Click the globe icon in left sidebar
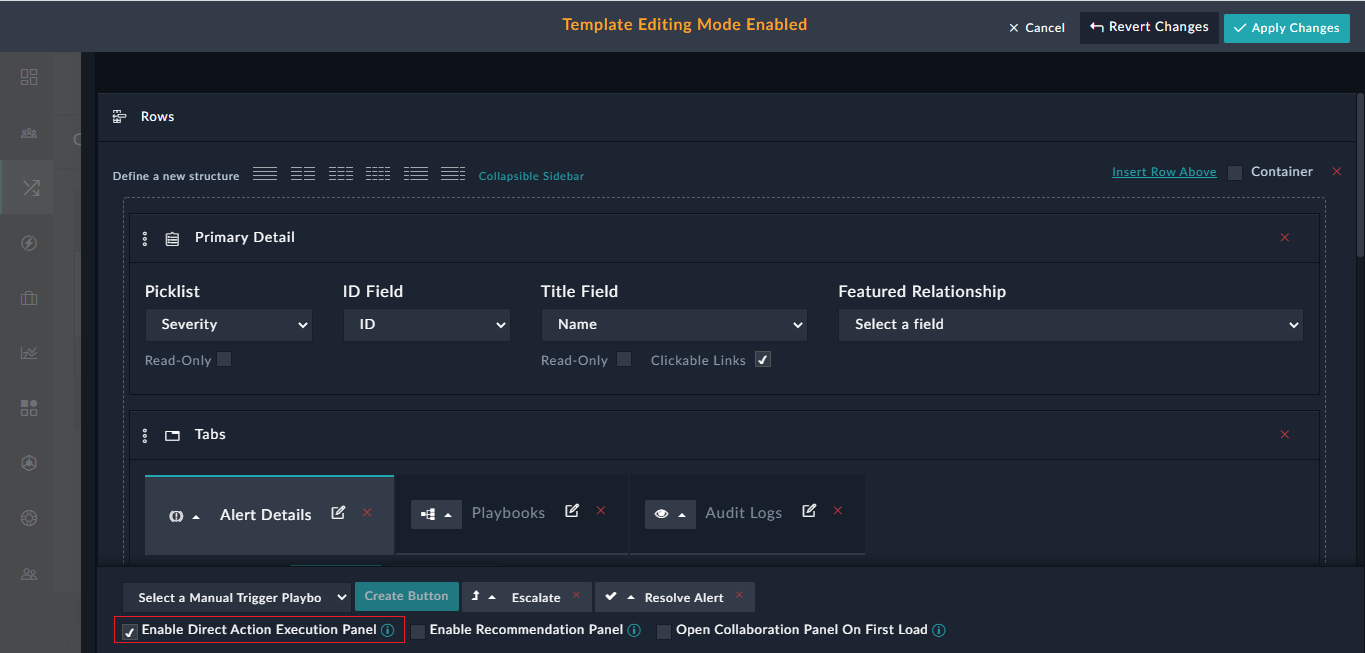1365x653 pixels. click(x=28, y=518)
